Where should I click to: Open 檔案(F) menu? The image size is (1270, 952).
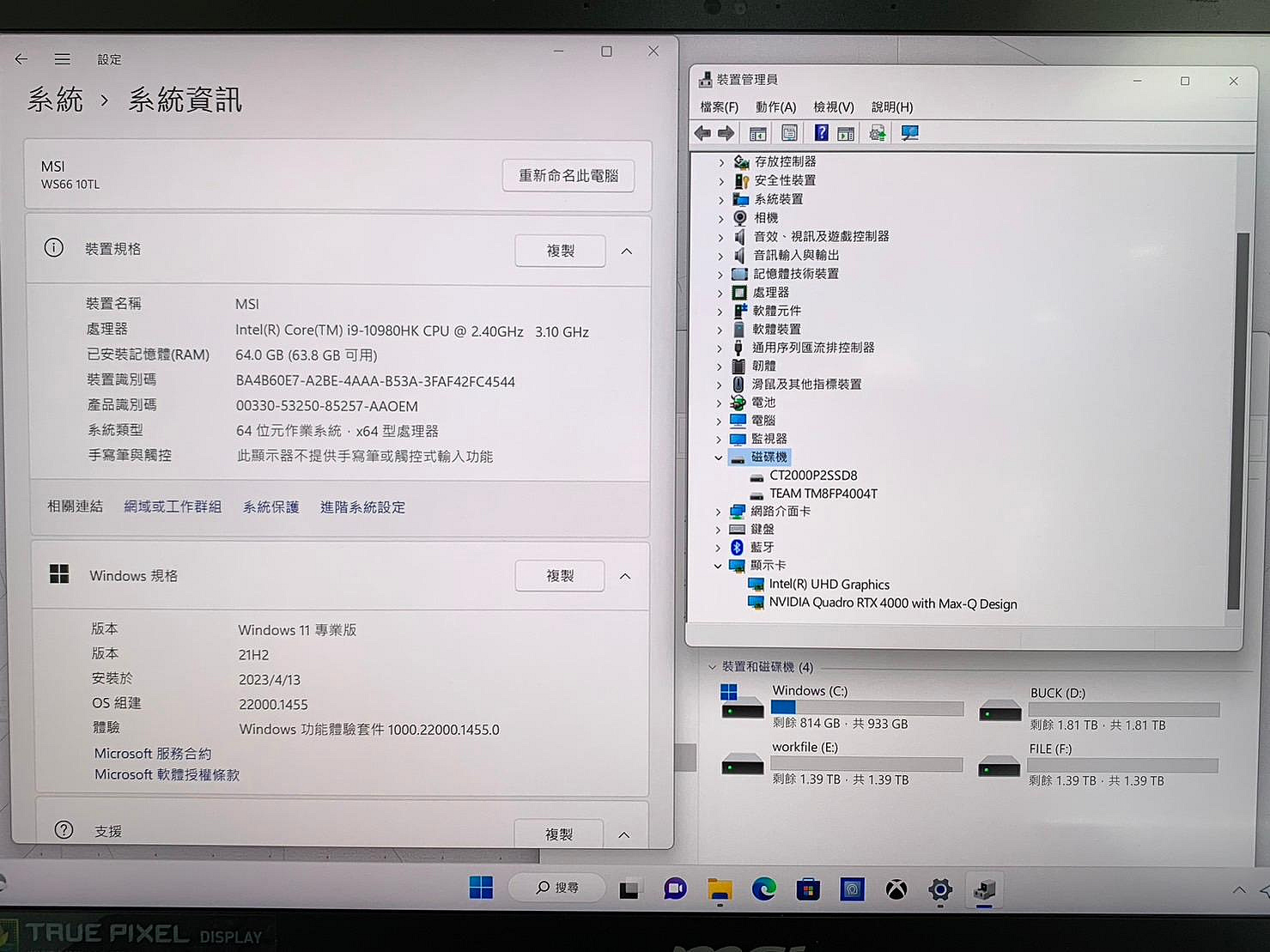click(x=719, y=107)
